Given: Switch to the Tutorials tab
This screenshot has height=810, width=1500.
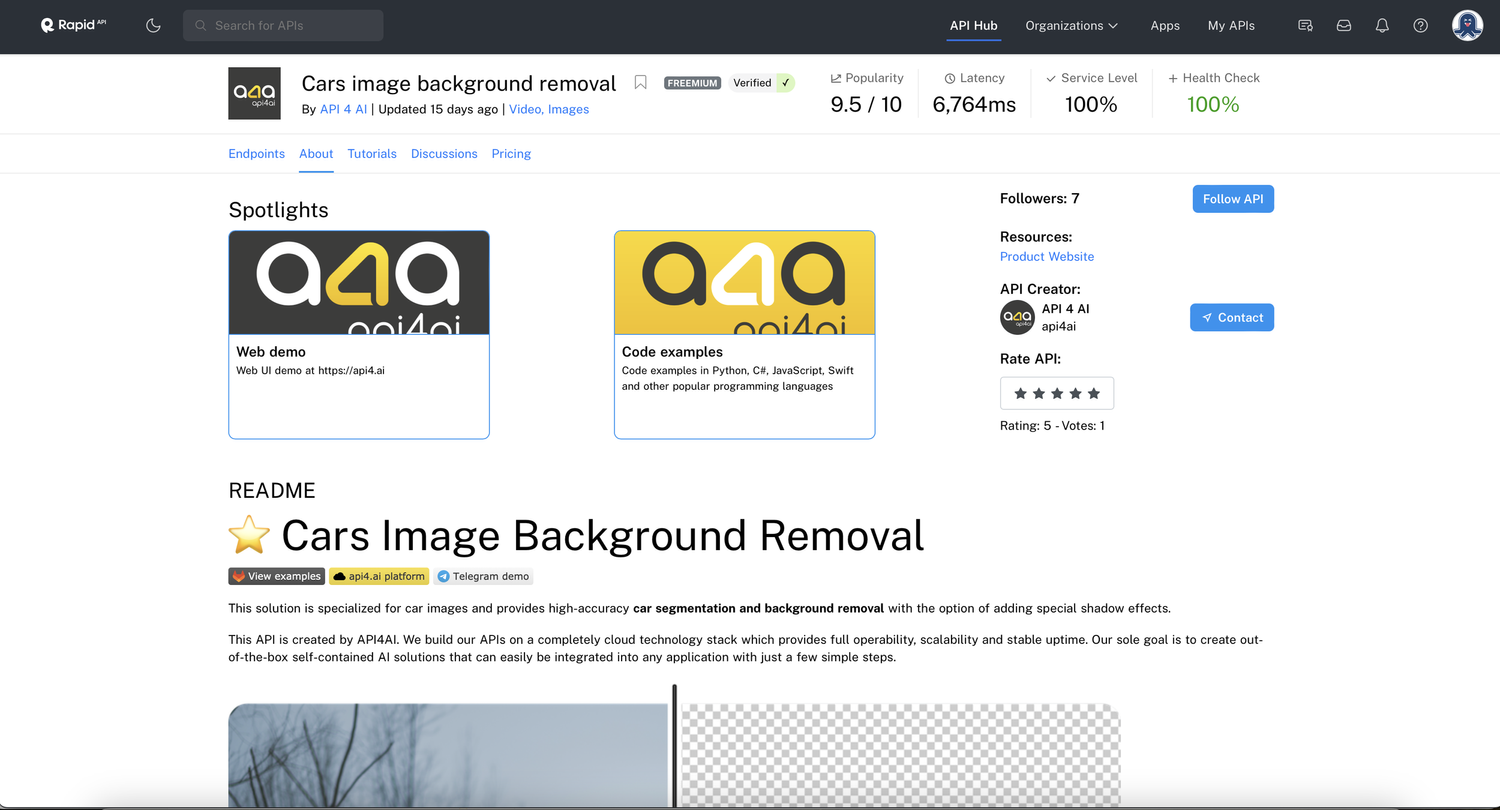Looking at the screenshot, I should (x=372, y=154).
